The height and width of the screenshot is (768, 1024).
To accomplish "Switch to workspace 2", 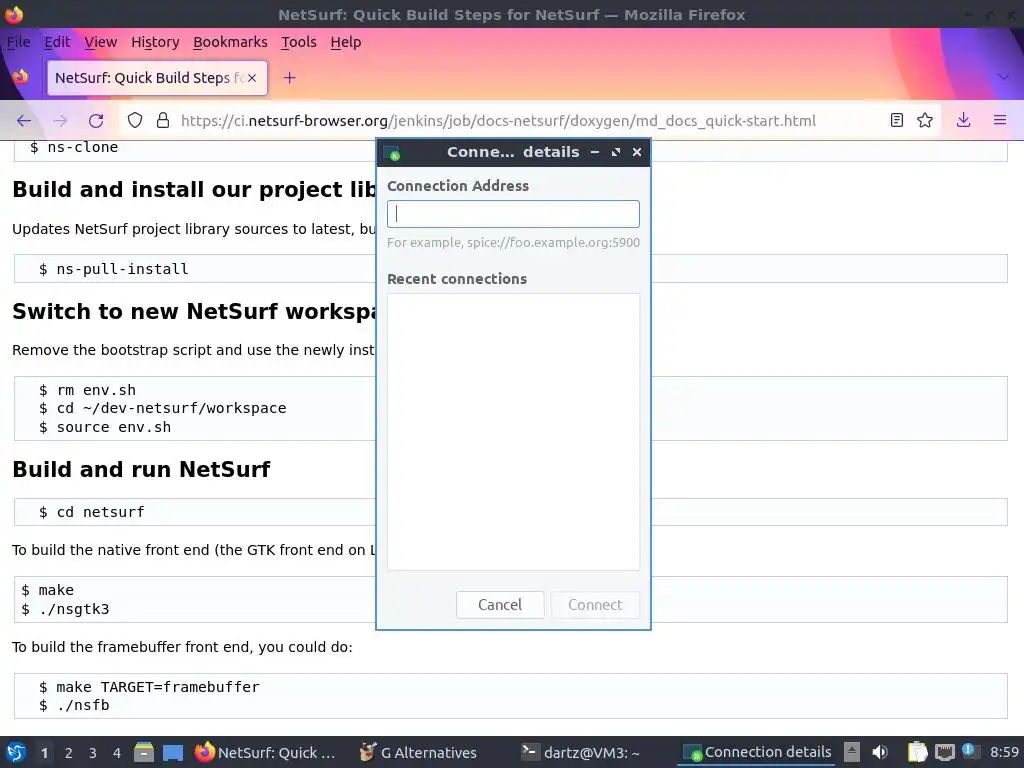I will pyautogui.click(x=69, y=753).
